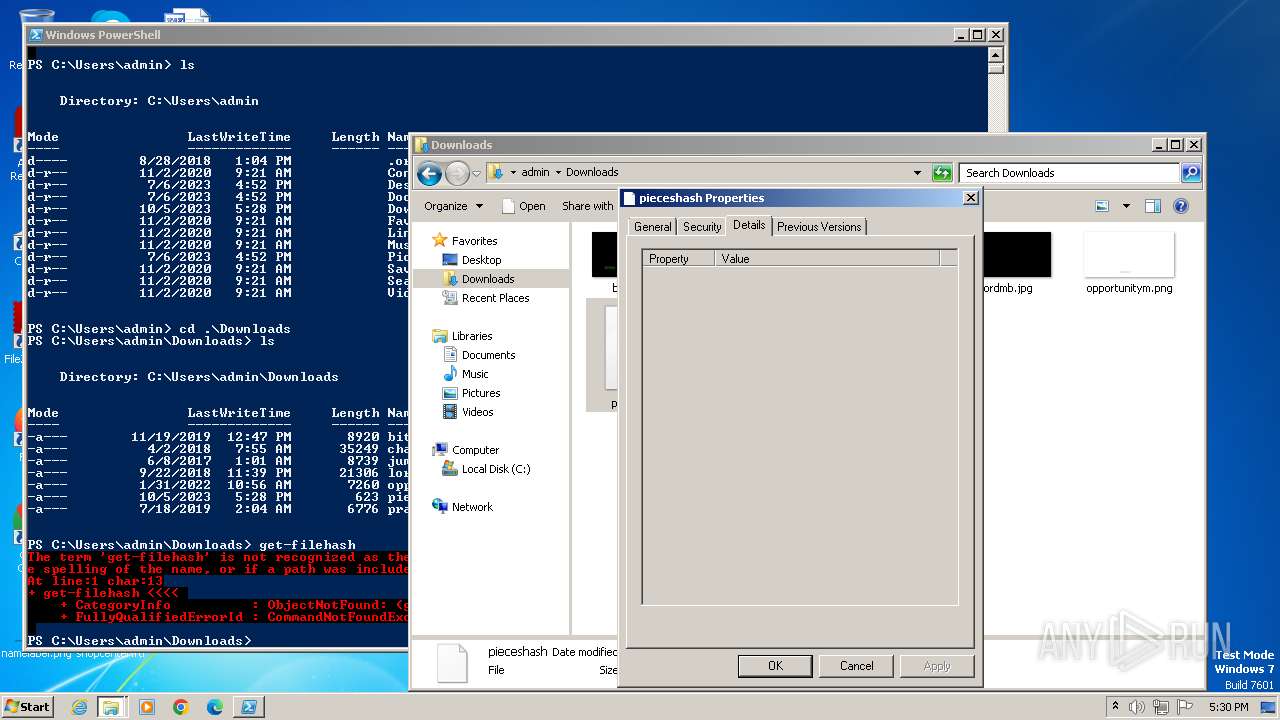Open the view options dropdown arrow

pyautogui.click(x=1126, y=206)
